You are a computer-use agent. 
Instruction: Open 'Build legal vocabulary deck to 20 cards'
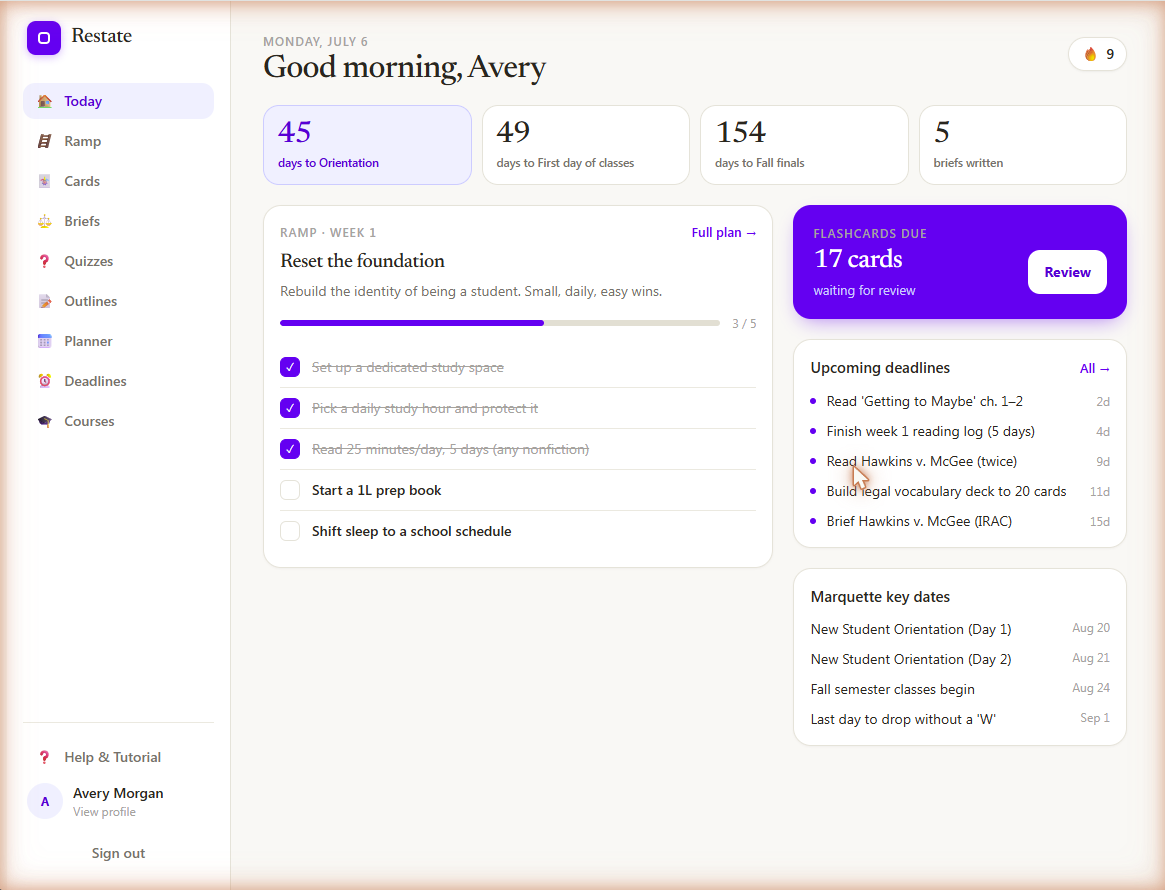tap(960, 491)
